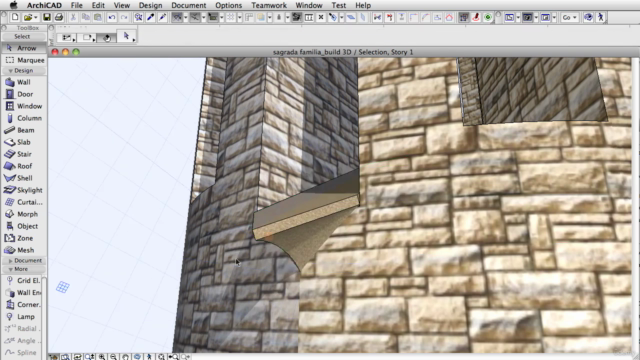640x360 pixels.
Task: Pick the Grid Element tool
Action: coord(22,280)
